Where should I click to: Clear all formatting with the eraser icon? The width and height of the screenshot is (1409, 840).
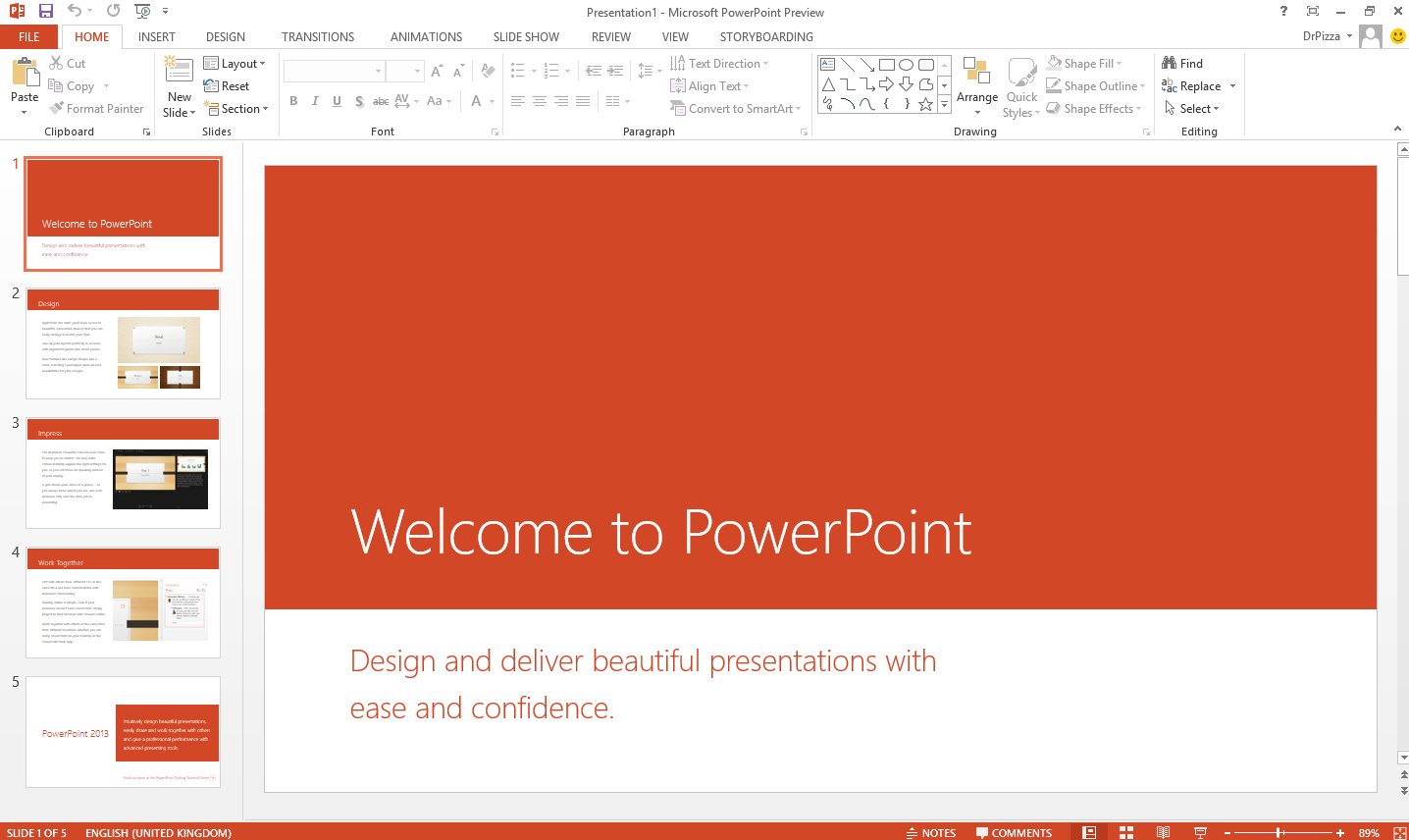(488, 71)
